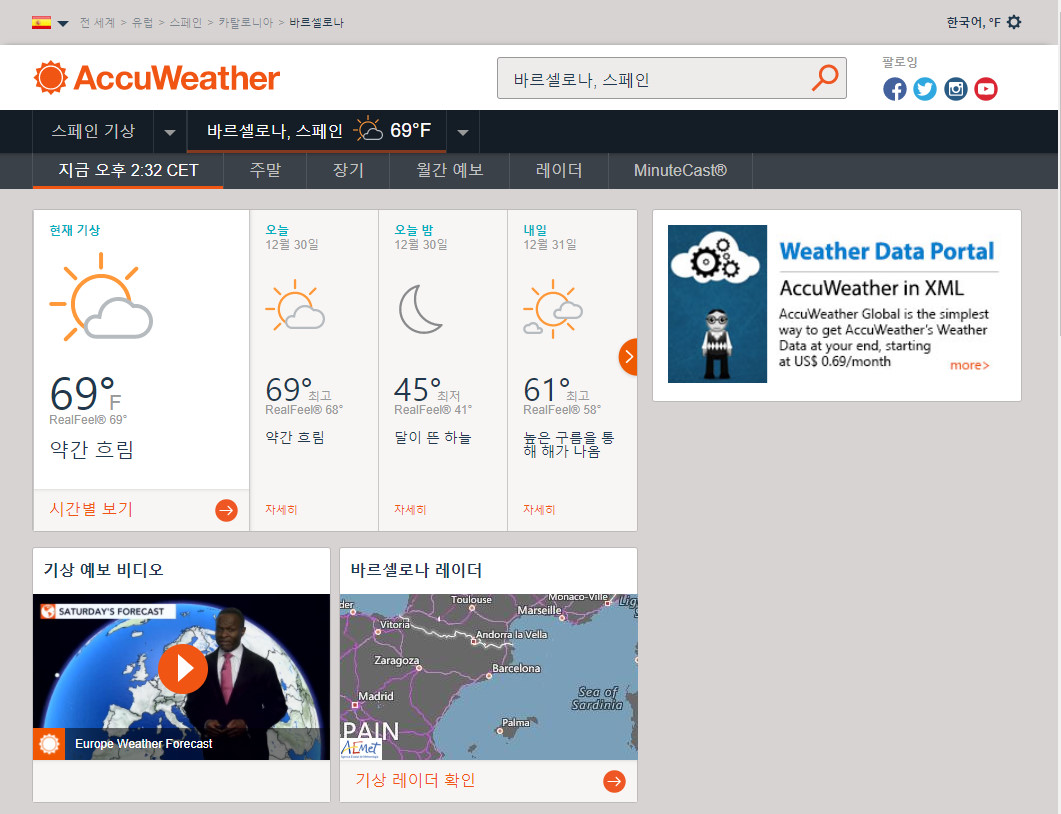Image resolution: width=1061 pixels, height=814 pixels.
Task: Click the 스페인 breadcrumb link
Action: coord(185,22)
